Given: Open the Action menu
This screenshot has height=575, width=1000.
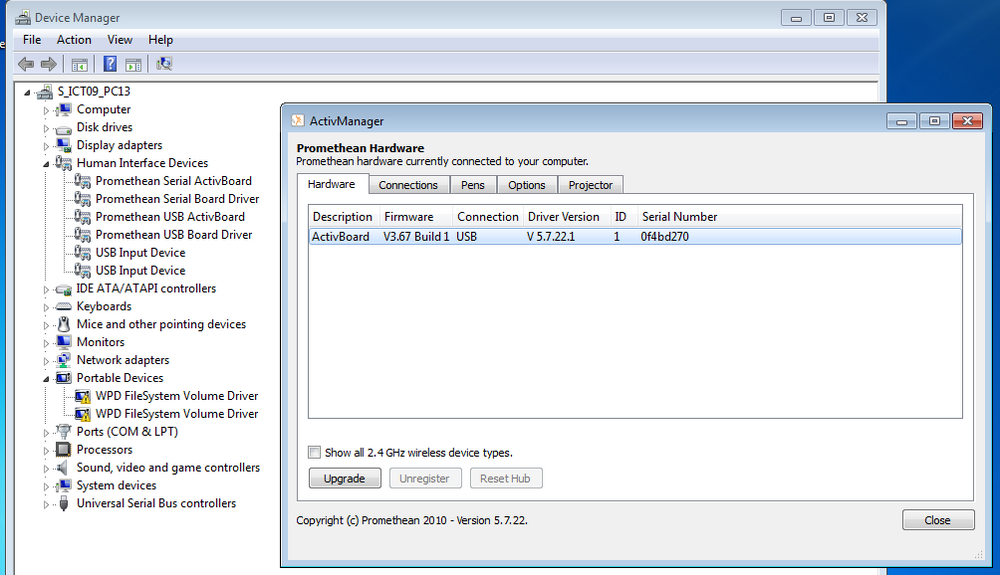Looking at the screenshot, I should pyautogui.click(x=74, y=40).
